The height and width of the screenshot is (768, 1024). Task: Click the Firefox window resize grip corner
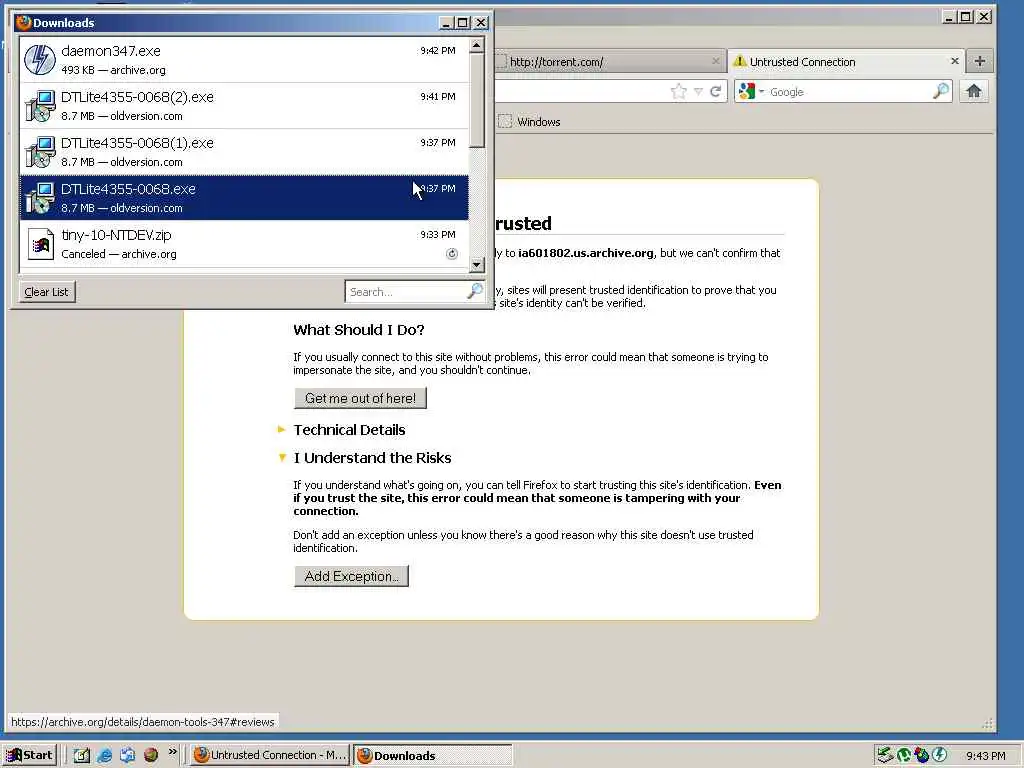987,723
